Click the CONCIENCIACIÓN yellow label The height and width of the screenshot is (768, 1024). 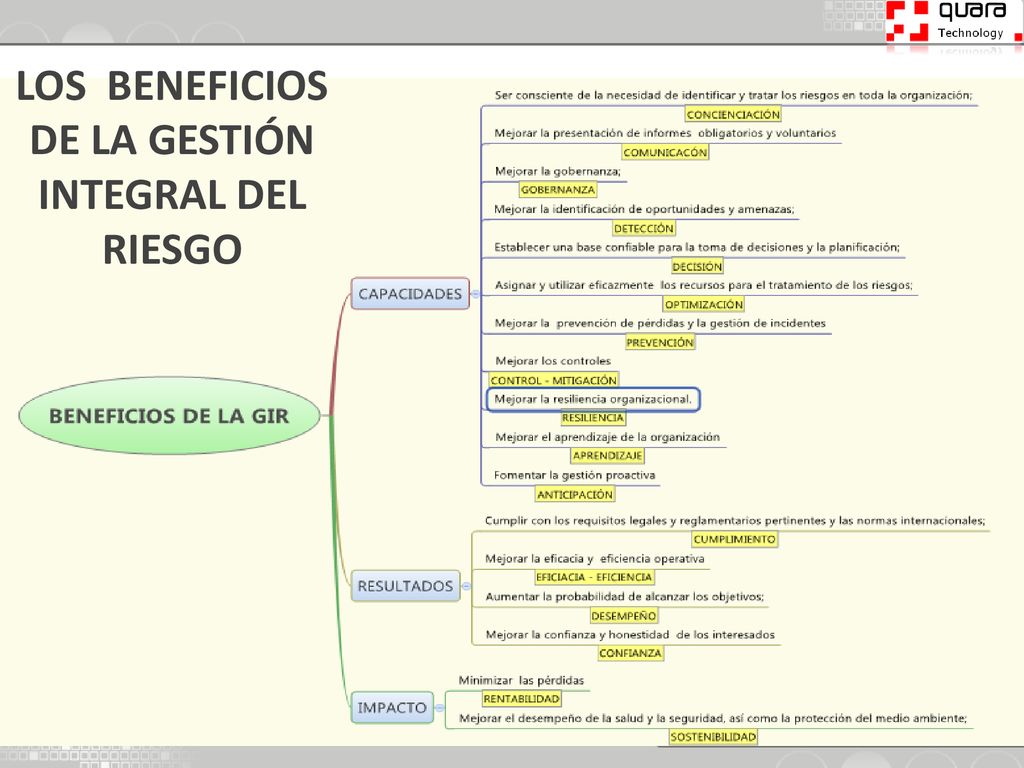(x=733, y=115)
